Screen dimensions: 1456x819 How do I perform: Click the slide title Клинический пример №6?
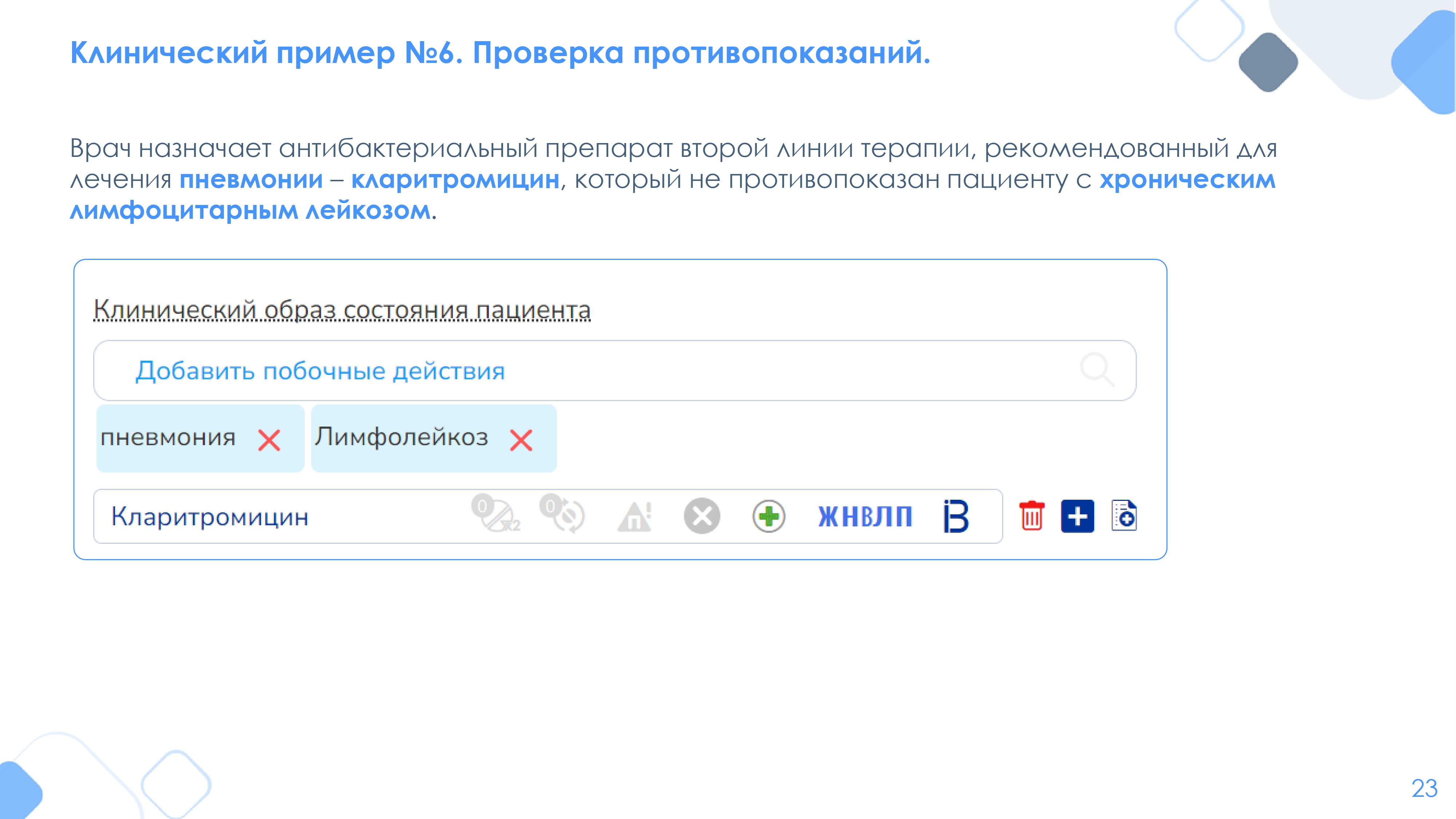click(x=500, y=53)
